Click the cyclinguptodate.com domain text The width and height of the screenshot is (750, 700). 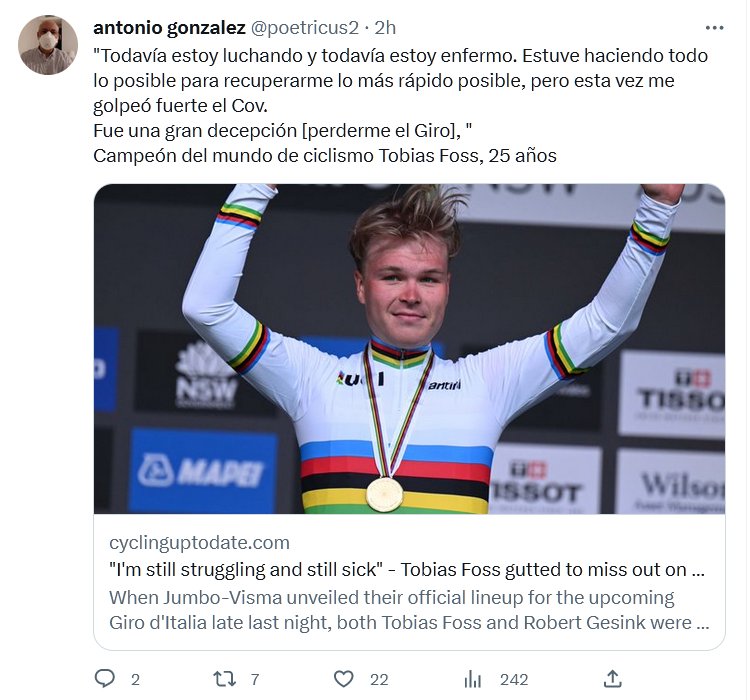tap(199, 543)
